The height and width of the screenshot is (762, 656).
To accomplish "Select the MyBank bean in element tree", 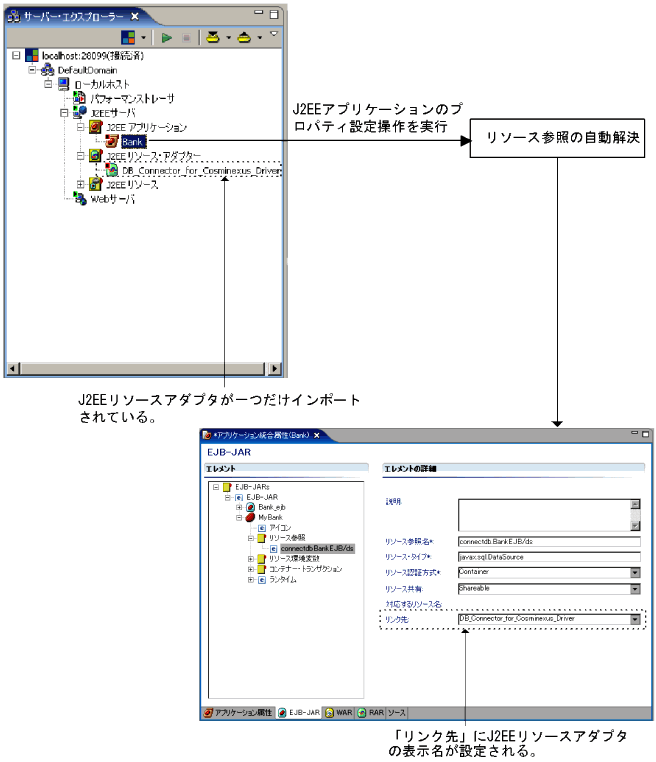I will click(x=270, y=518).
